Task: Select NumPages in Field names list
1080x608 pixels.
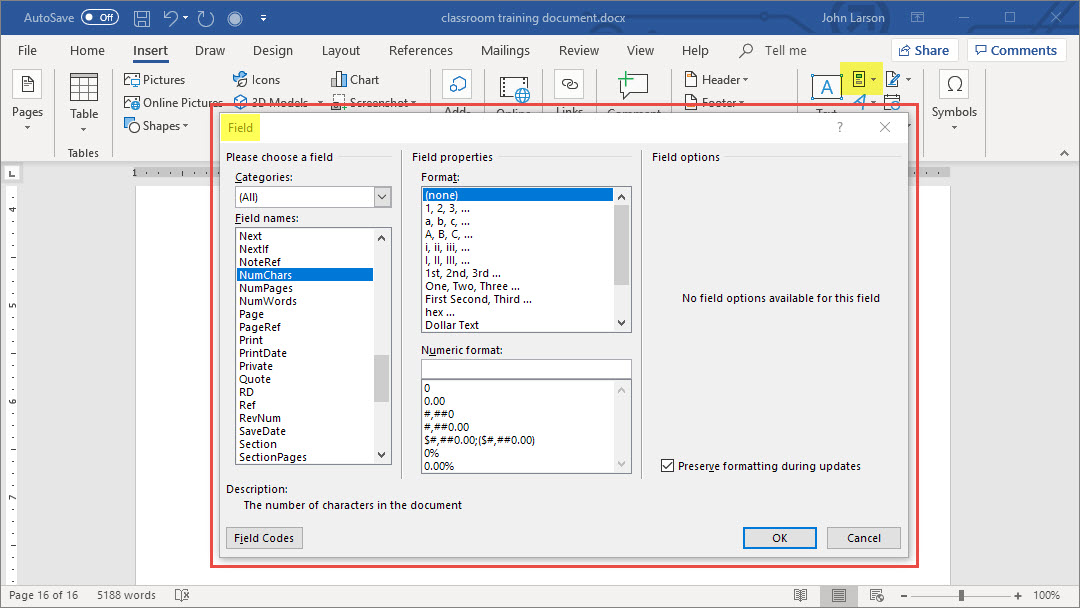Action: [x=266, y=288]
